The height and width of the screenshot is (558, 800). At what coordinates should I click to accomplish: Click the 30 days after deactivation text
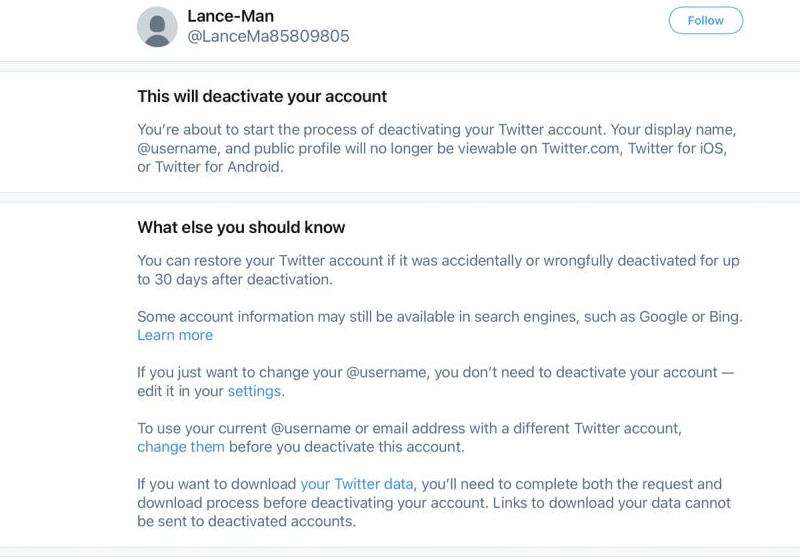[234, 280]
